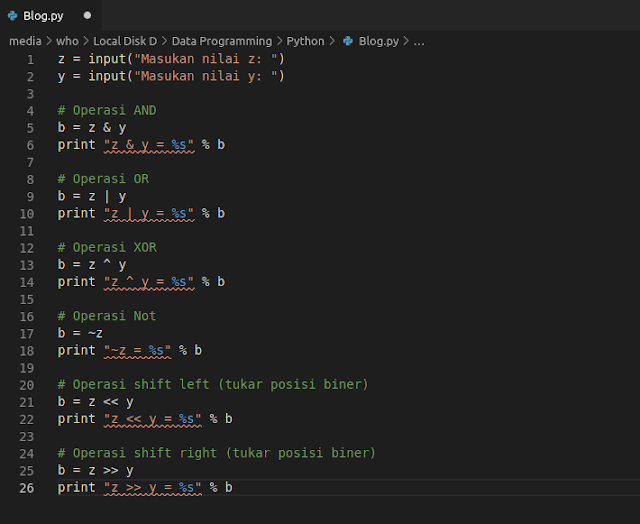Click the code b = ~z
This screenshot has height=524, width=640.
point(80,333)
